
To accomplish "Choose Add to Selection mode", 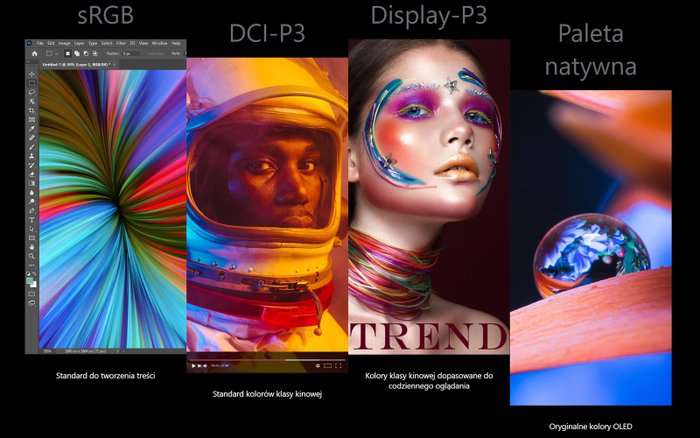I will (x=77, y=54).
